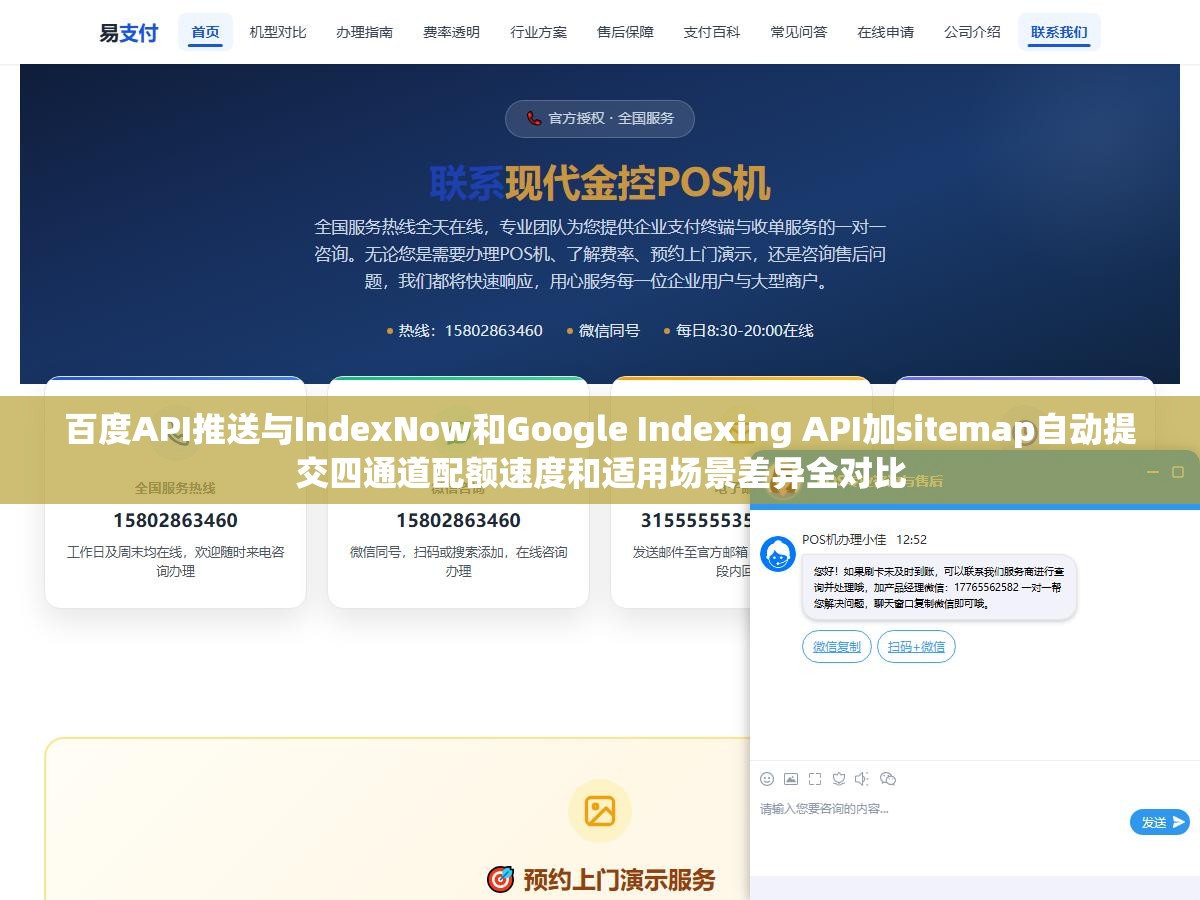Click the 3155555535 email card number

coord(696,520)
